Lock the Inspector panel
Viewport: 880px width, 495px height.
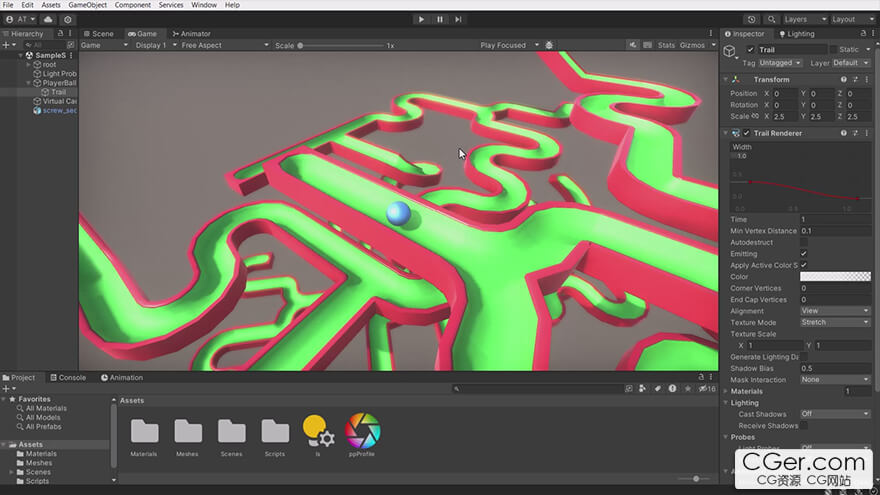pyautogui.click(x=863, y=34)
